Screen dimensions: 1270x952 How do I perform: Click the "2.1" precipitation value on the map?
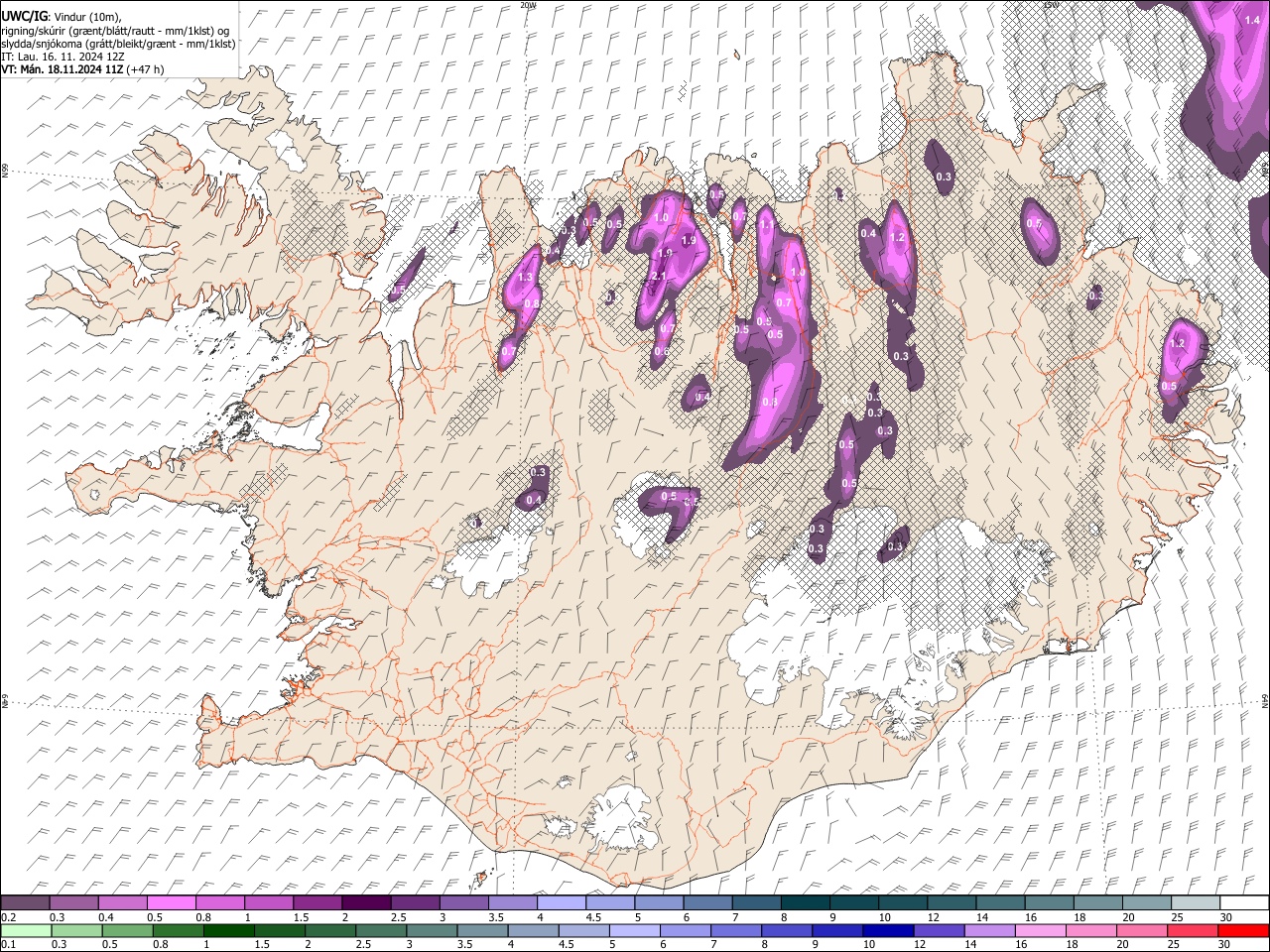pyautogui.click(x=657, y=277)
